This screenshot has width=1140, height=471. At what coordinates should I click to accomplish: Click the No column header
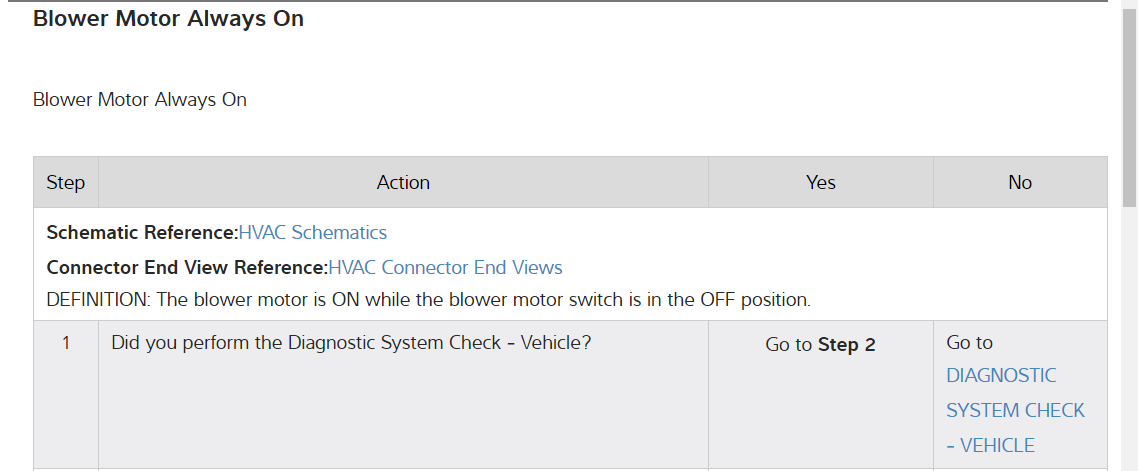pyautogui.click(x=1020, y=183)
